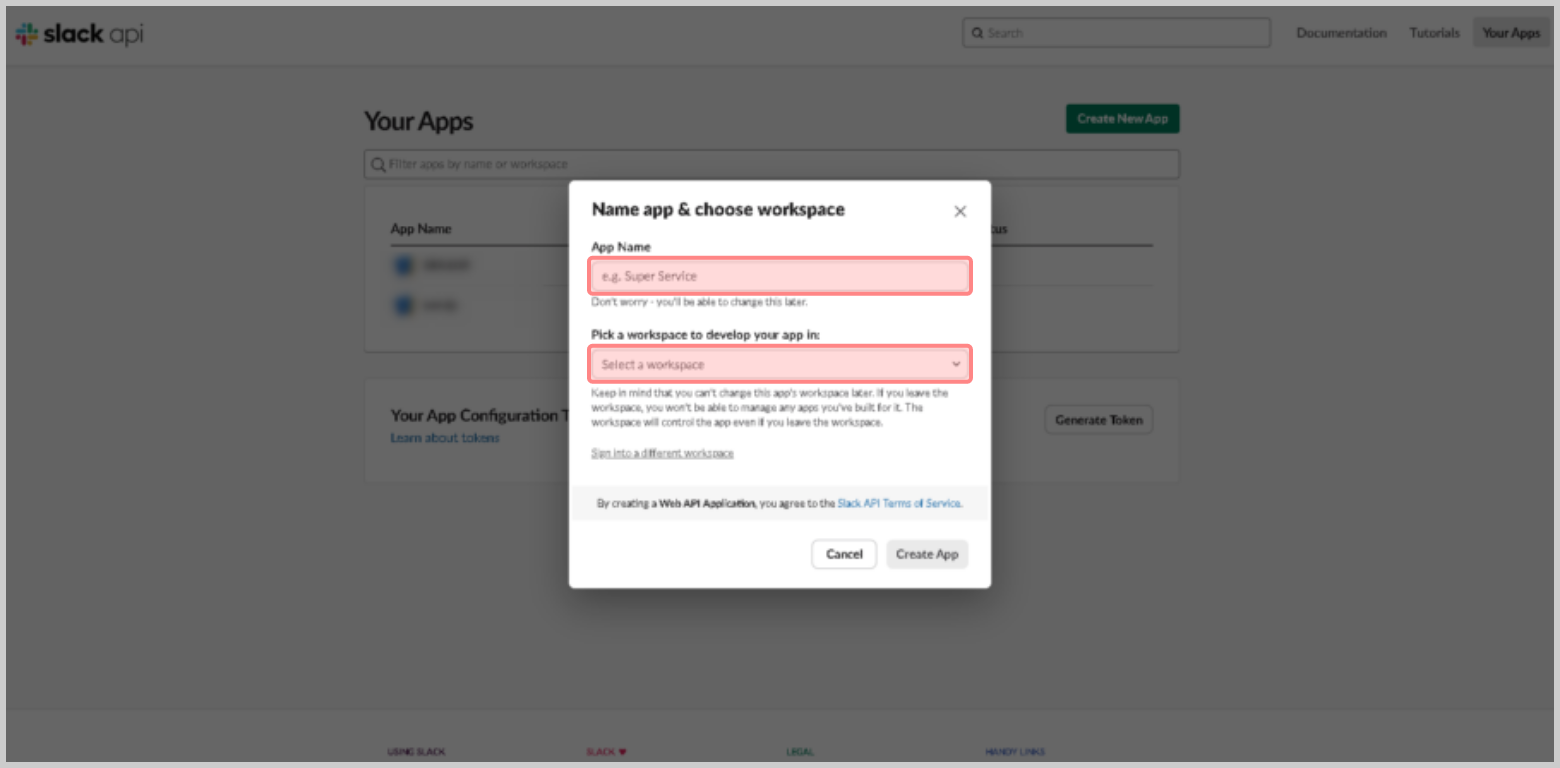Click the magnifier icon in Search
1560x768 pixels.
[x=978, y=33]
